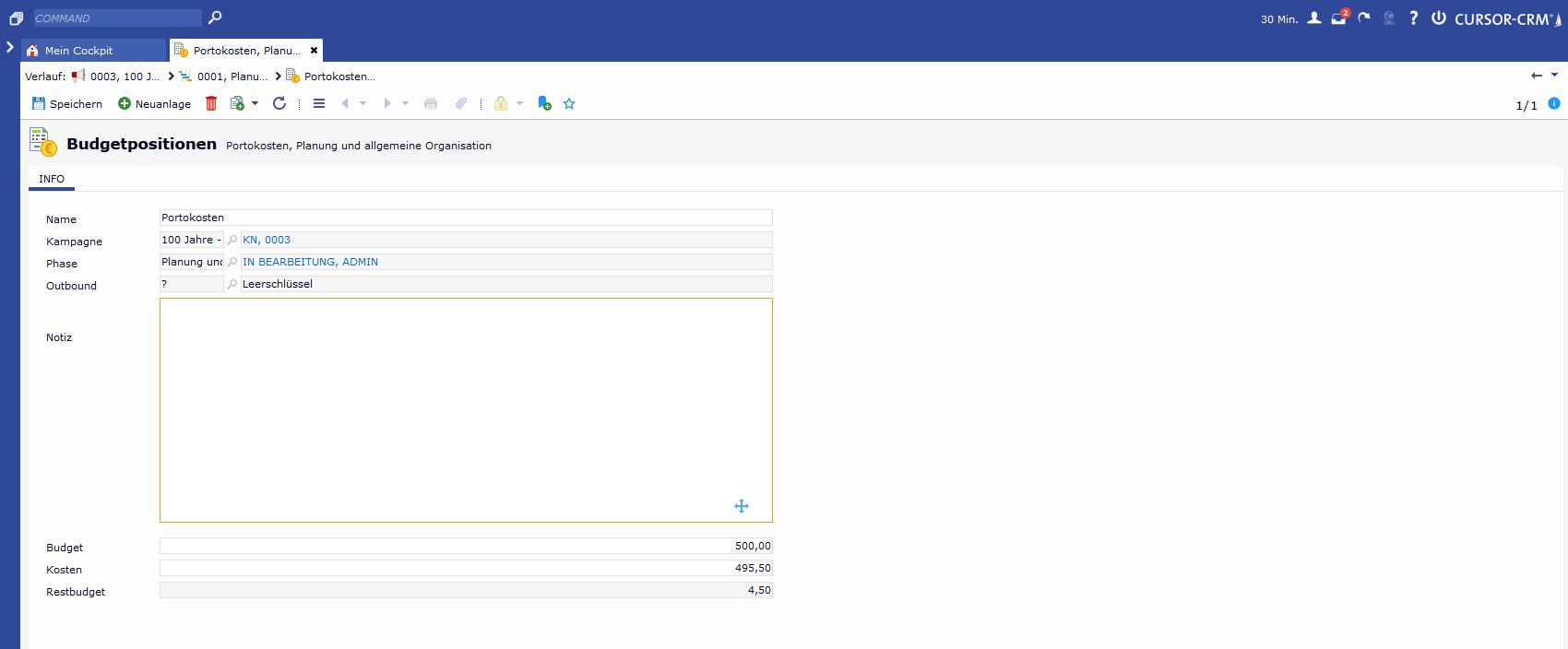1568x649 pixels.
Task: Click the blue info icon near 1/1
Action: (1554, 104)
